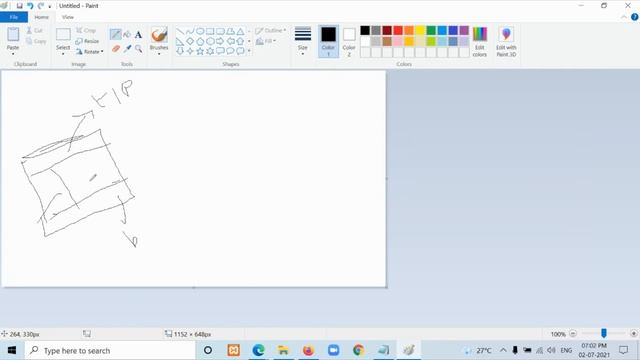Screen dimensions: 640x360
Task: Open the Brushes dropdown arrow
Action: click(x=159, y=53)
